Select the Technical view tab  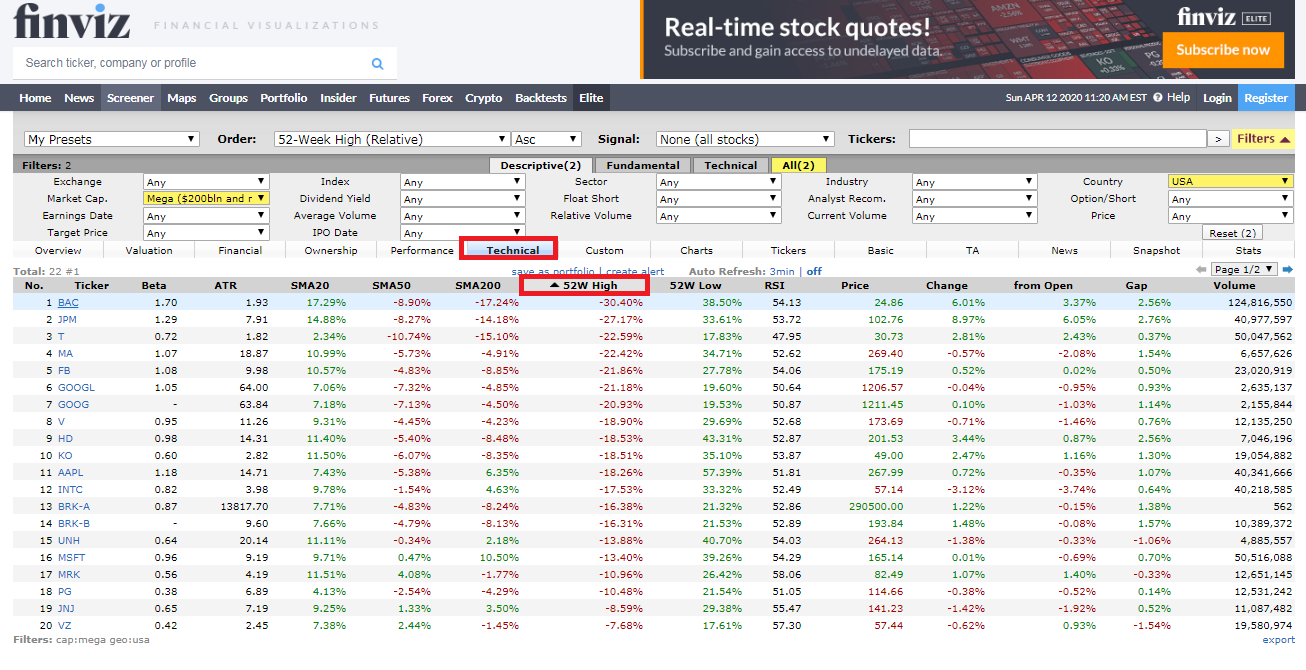513,250
